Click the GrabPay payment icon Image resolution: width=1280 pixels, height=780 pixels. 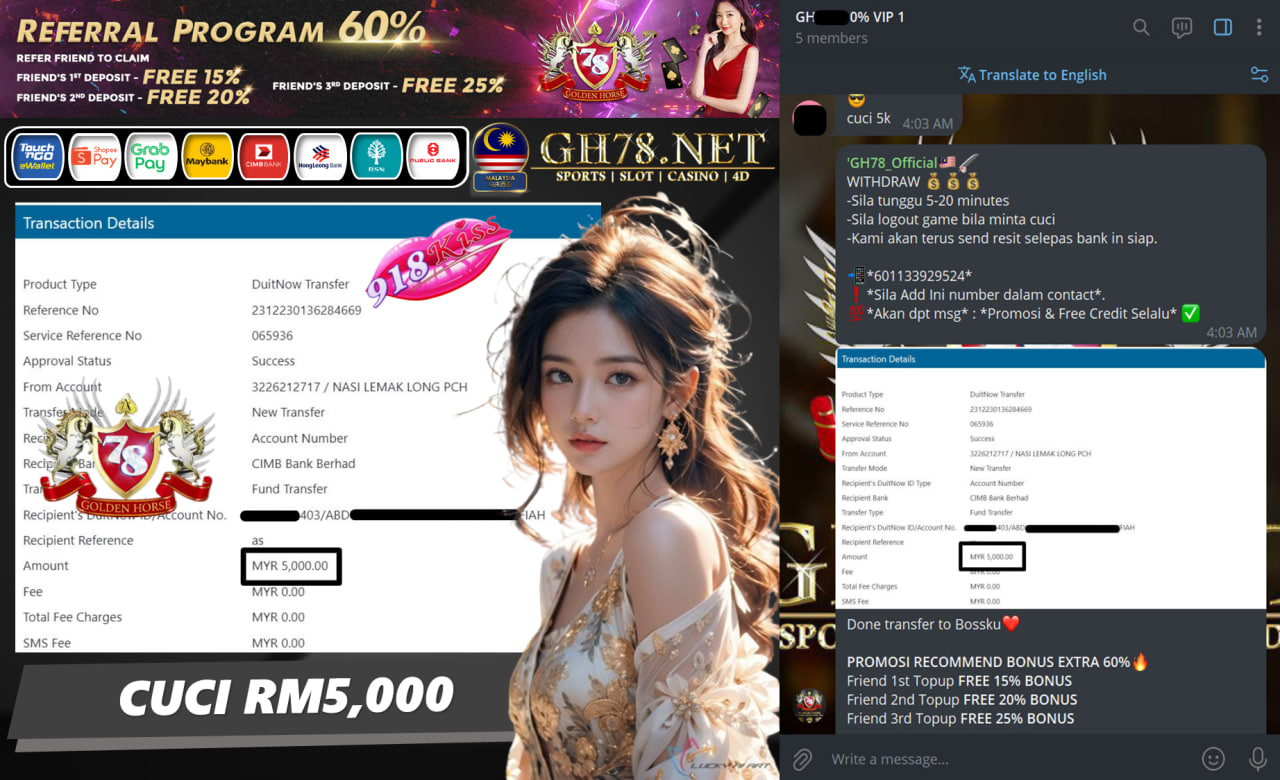[x=151, y=157]
